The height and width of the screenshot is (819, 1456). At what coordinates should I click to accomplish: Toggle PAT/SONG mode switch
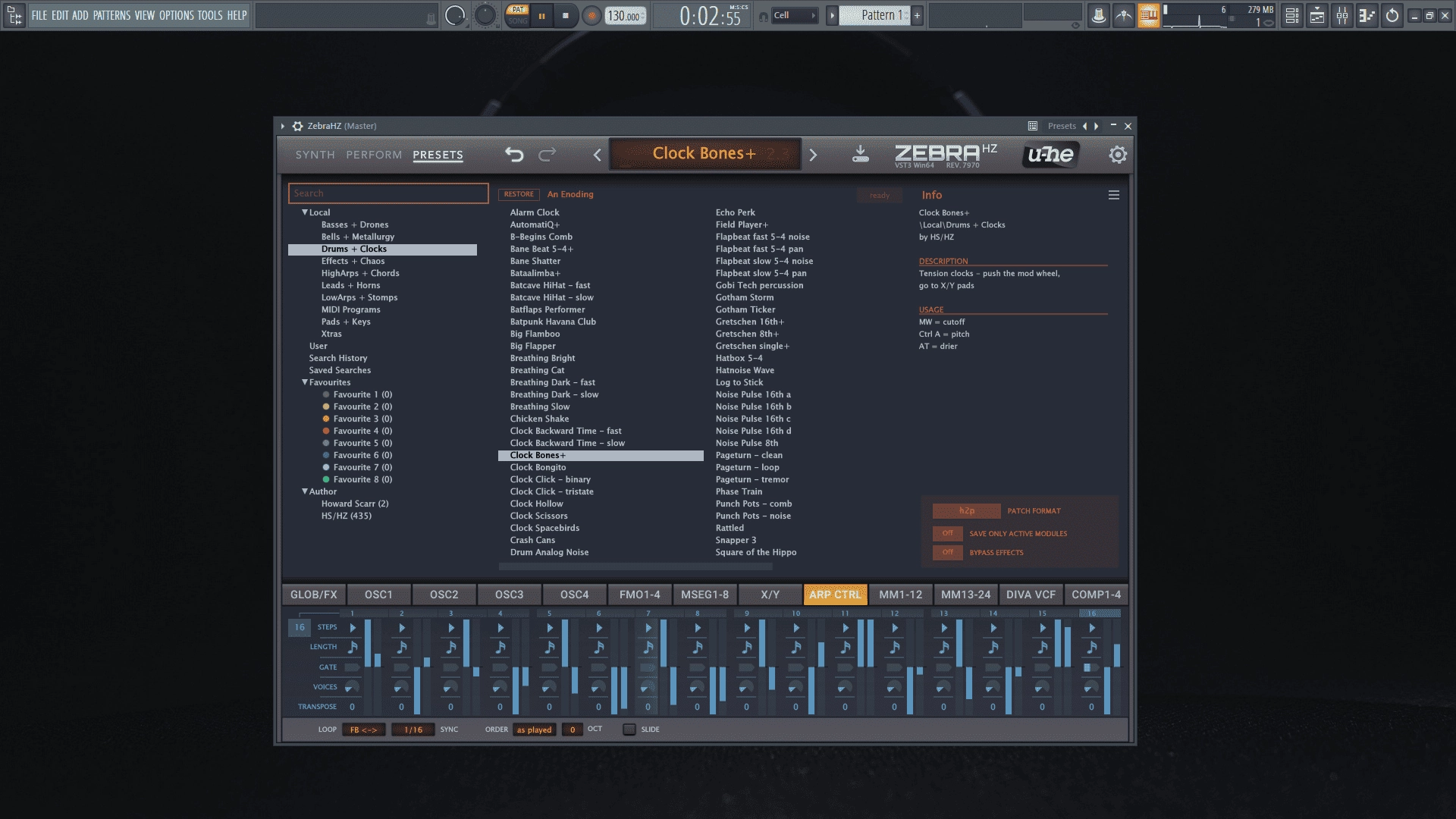pyautogui.click(x=518, y=15)
